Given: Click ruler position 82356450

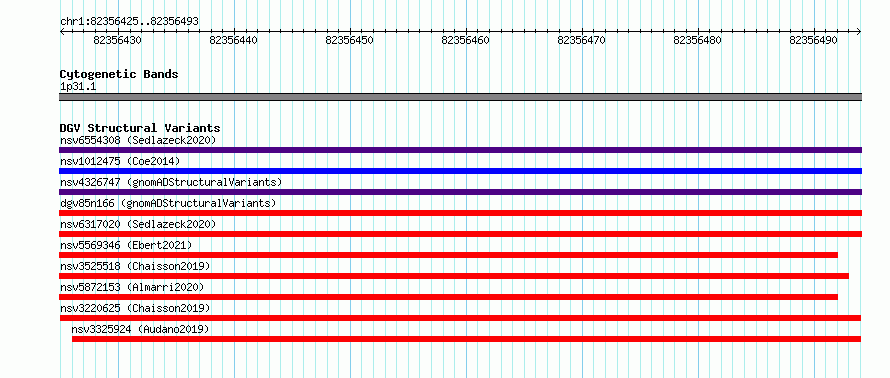Looking at the screenshot, I should coord(349,40).
